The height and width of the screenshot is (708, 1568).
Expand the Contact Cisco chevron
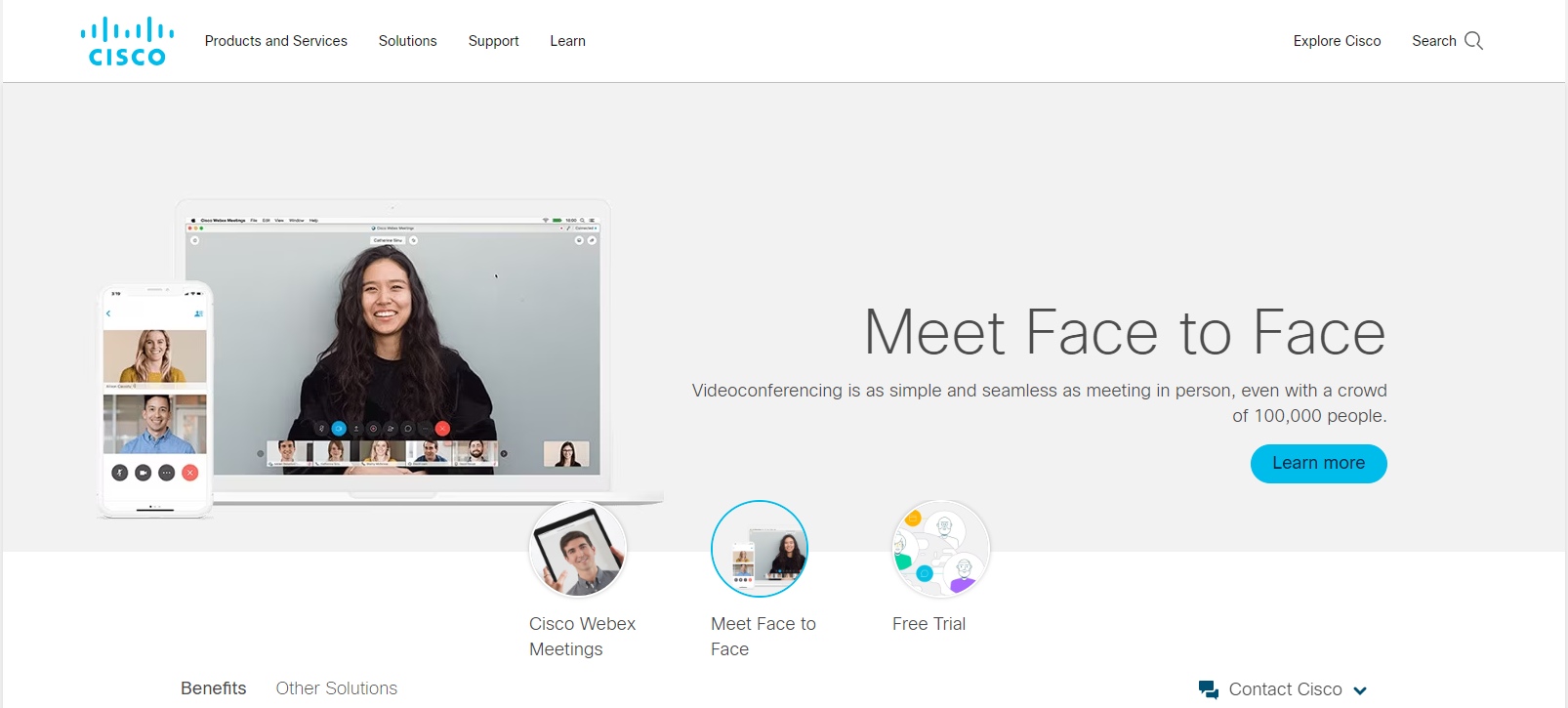pyautogui.click(x=1360, y=690)
